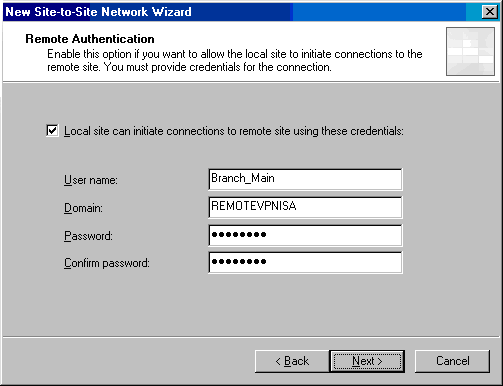This screenshot has height=386, width=503.
Task: Click the 'User name:' label
Action: 91,180
